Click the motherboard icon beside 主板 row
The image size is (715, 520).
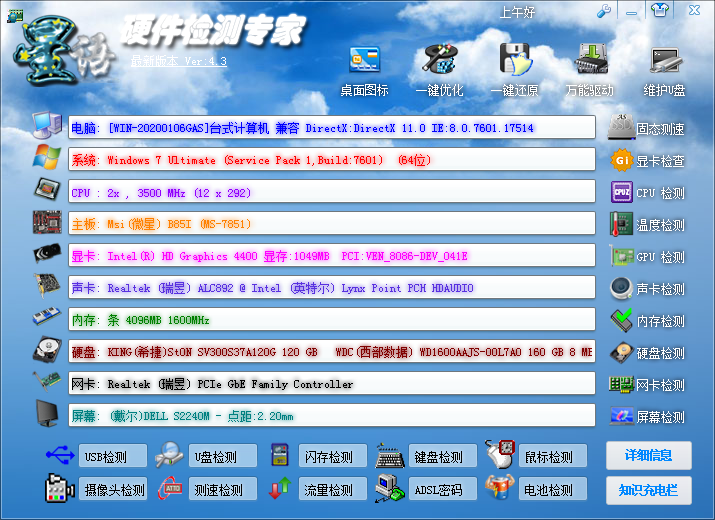(x=47, y=222)
